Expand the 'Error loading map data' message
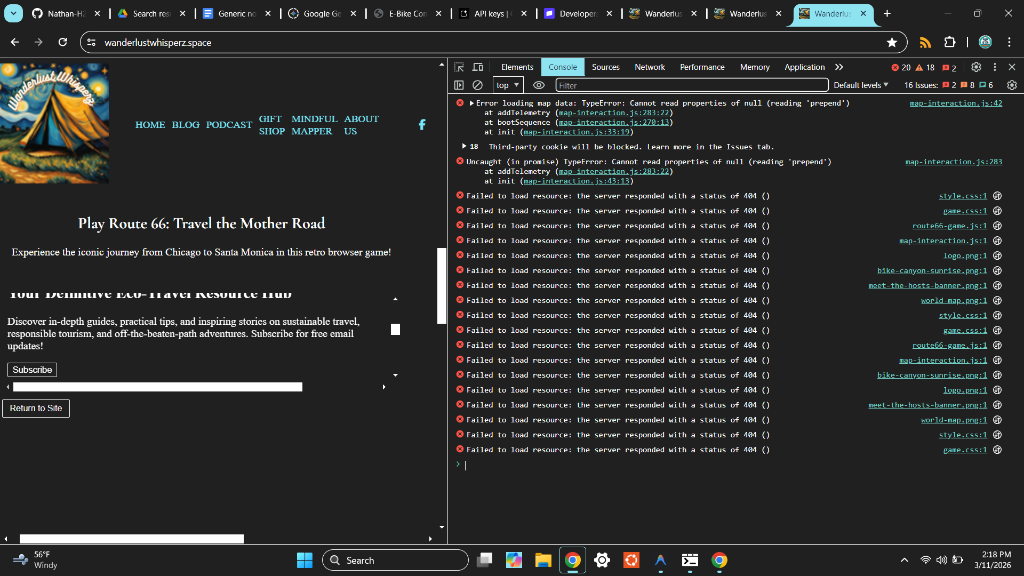 472,103
